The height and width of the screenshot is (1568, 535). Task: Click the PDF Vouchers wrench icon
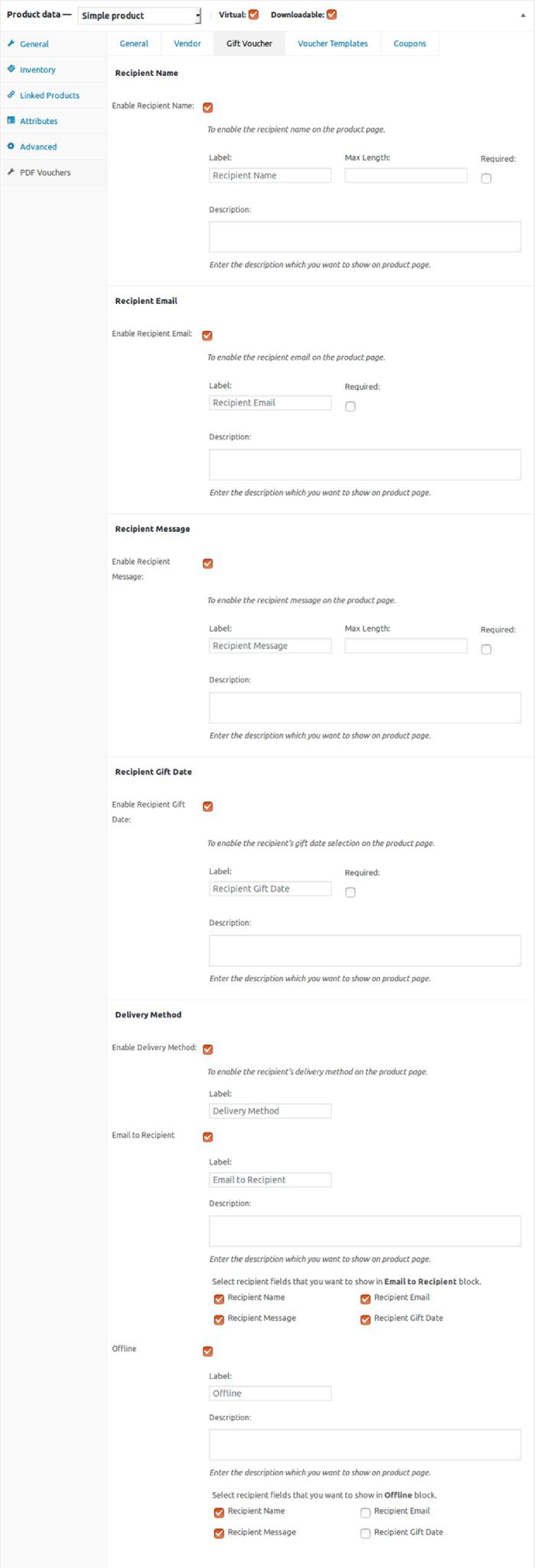[11, 172]
